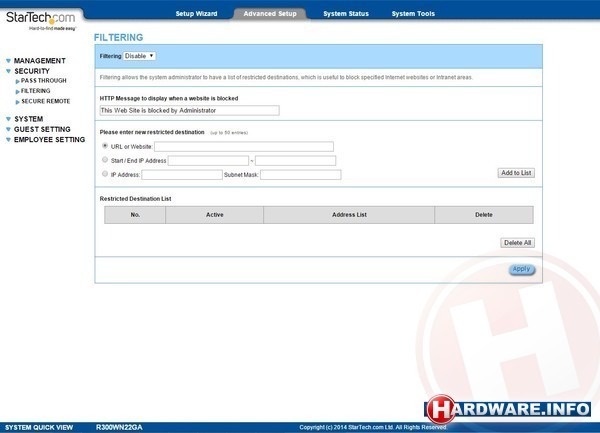This screenshot has height=433, width=600.
Task: Collapse the MANAGEMENT menu arrow
Action: coord(8,61)
